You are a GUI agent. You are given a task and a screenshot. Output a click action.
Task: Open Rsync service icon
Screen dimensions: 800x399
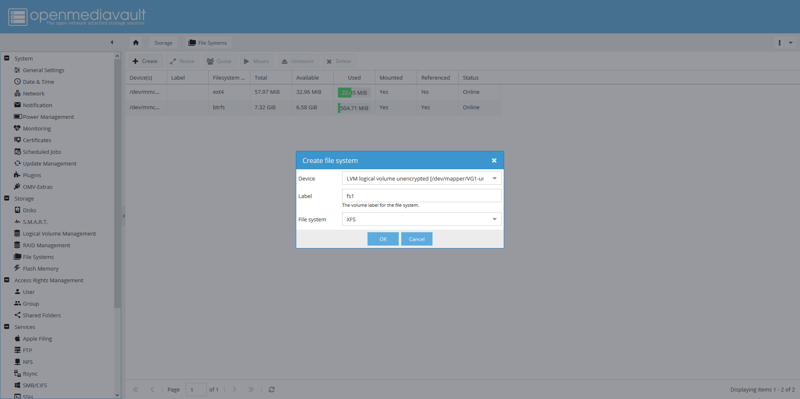(17, 373)
